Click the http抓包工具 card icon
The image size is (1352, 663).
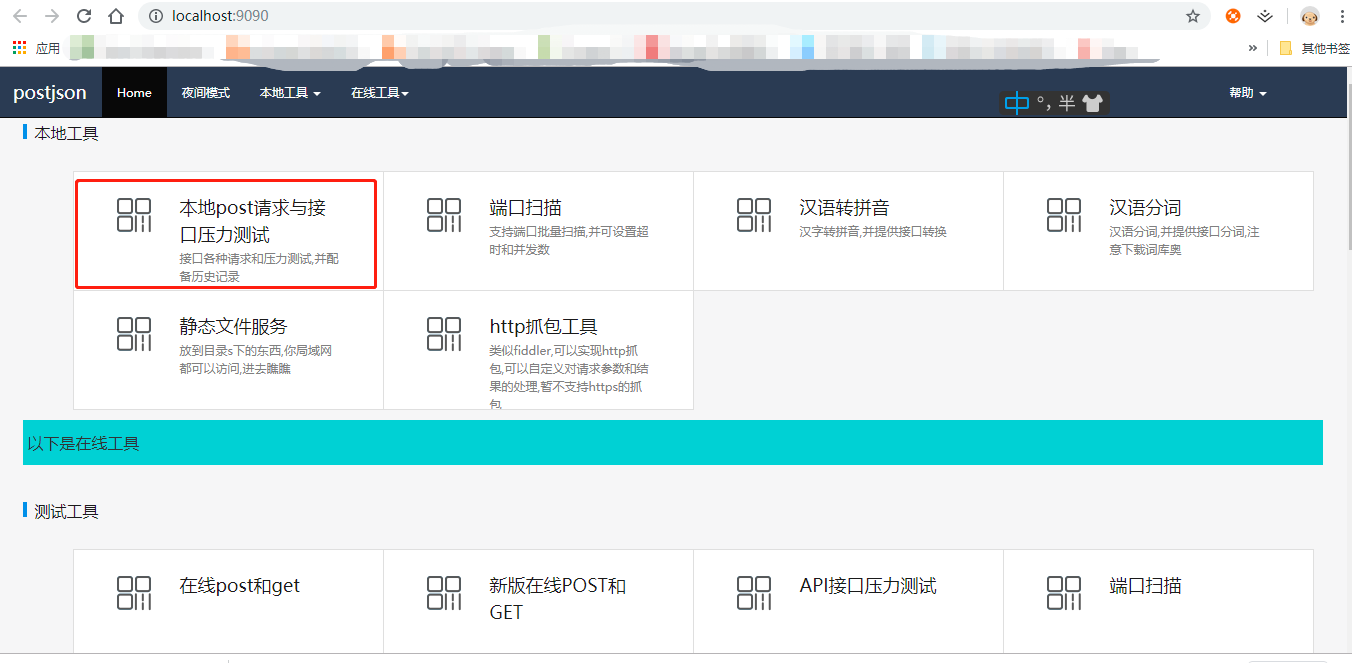[444, 334]
